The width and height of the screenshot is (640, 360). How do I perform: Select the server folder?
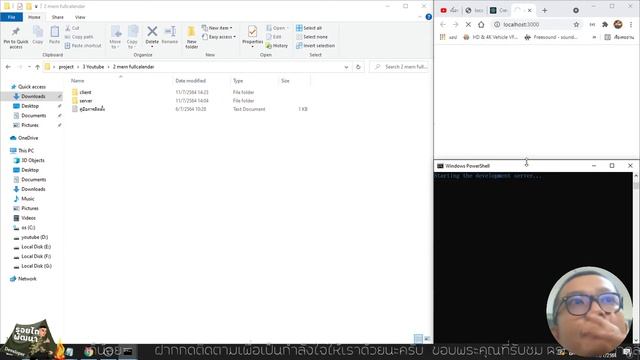pyautogui.click(x=86, y=101)
